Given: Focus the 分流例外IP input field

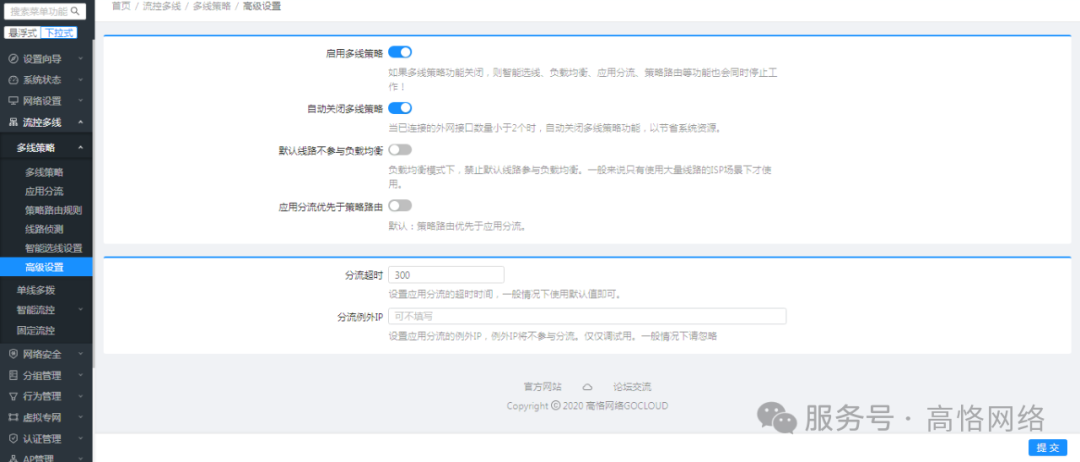Looking at the screenshot, I should (x=588, y=316).
